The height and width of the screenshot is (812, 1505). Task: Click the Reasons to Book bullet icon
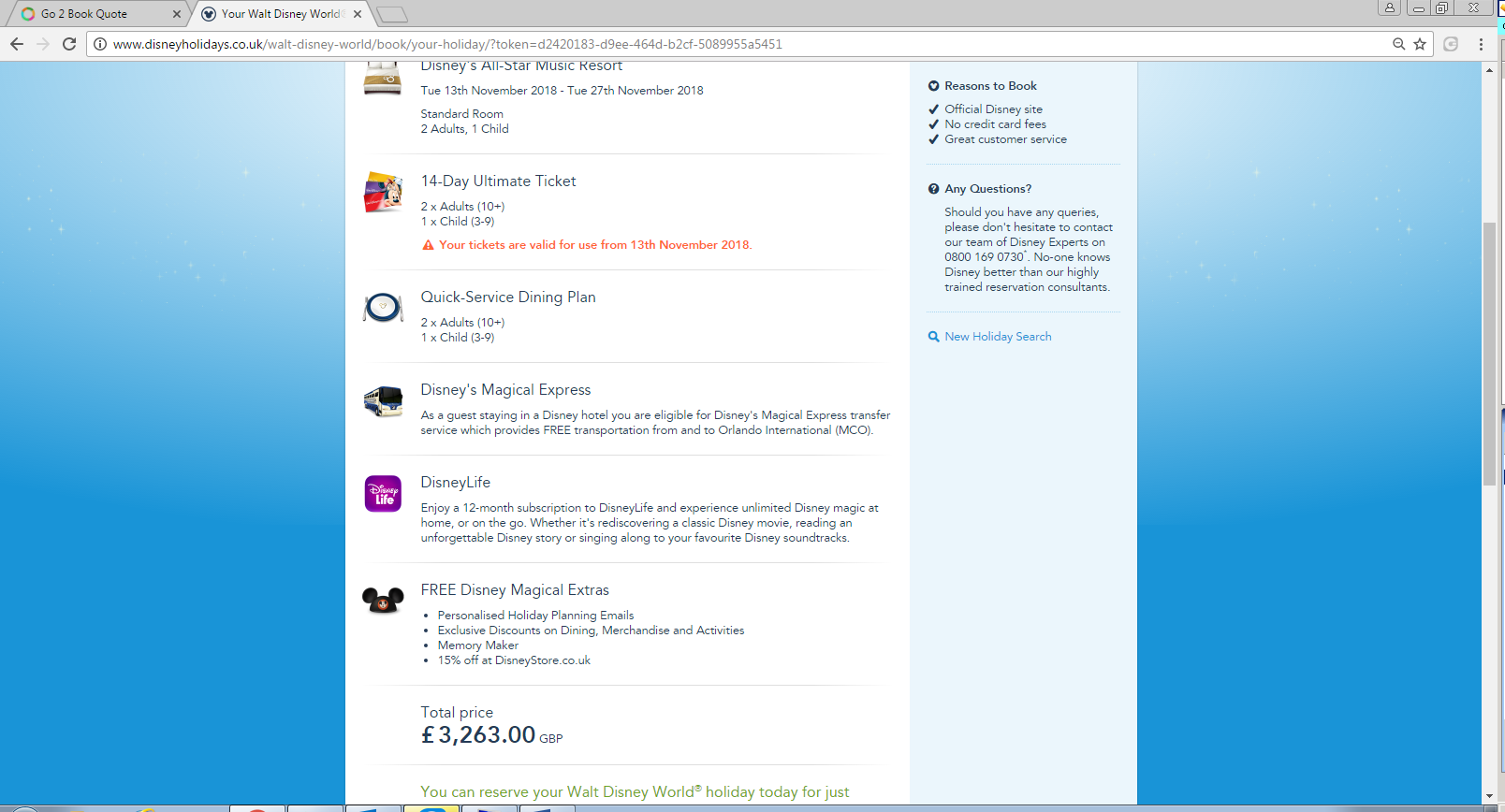coord(933,86)
